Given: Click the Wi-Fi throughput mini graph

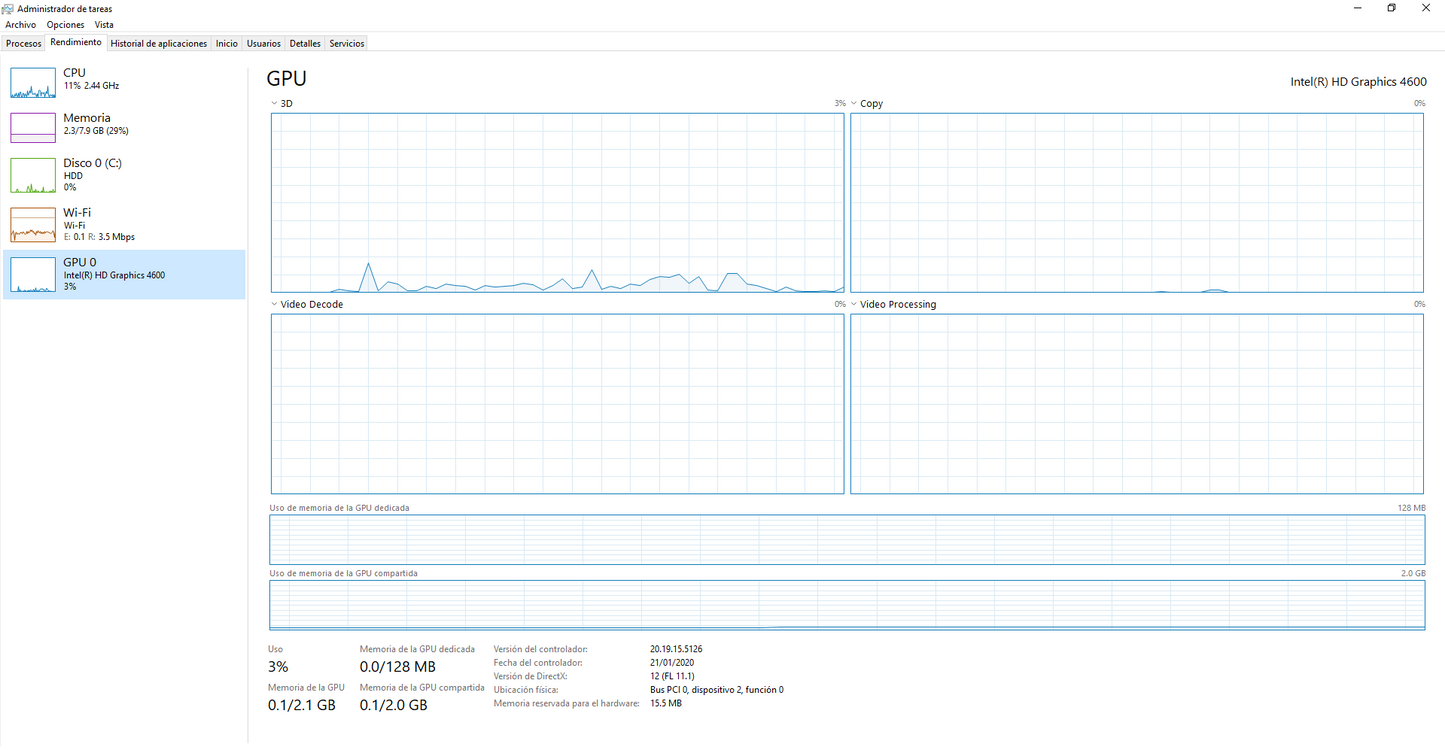Looking at the screenshot, I should [33, 225].
